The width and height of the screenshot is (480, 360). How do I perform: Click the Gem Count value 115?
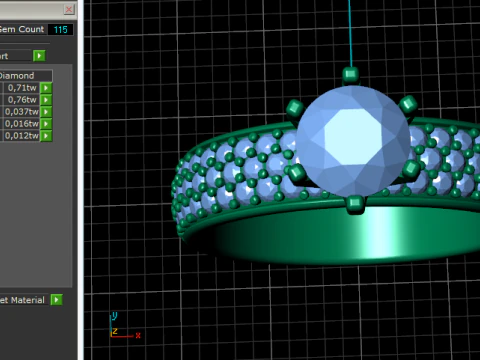click(60, 30)
